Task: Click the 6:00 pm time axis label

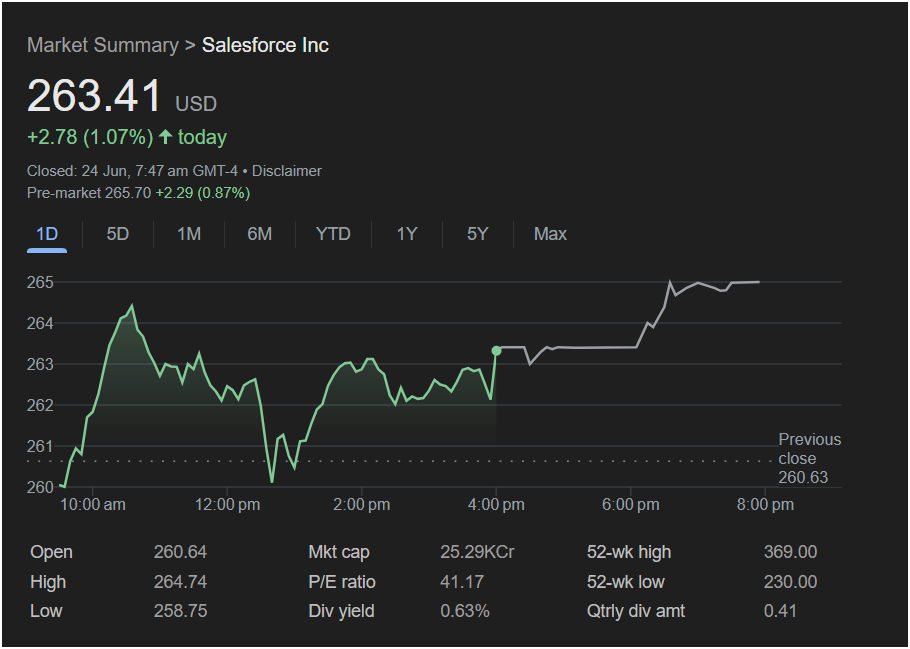Action: (631, 505)
